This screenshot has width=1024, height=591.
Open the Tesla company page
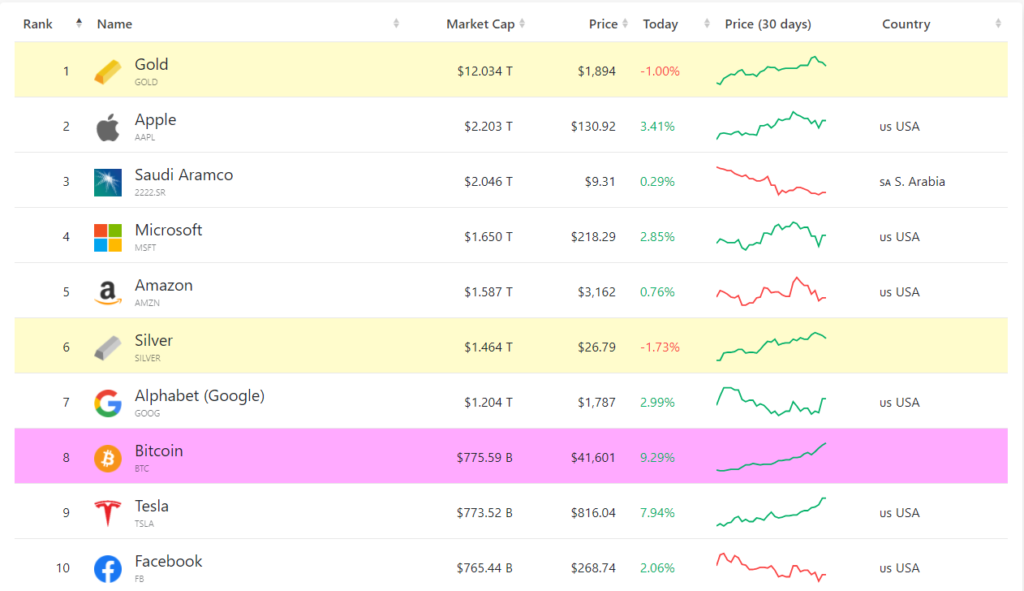[x=152, y=506]
